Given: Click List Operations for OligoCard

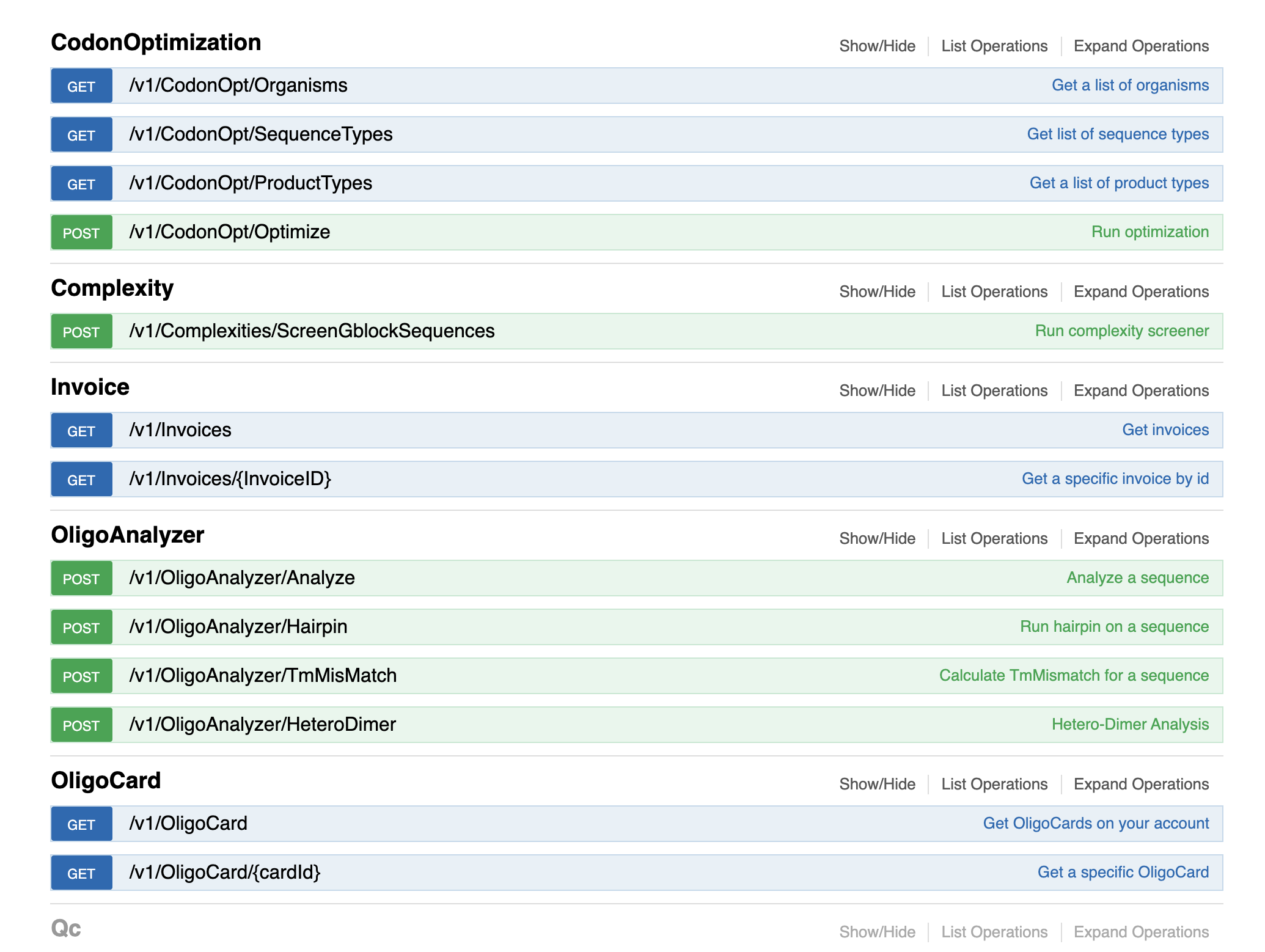Looking at the screenshot, I should [994, 784].
